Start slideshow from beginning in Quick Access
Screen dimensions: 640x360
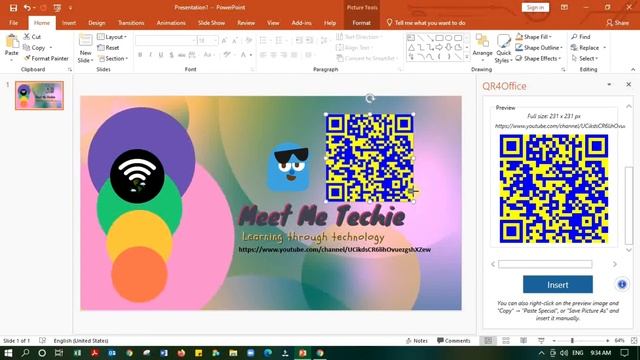tap(57, 7)
